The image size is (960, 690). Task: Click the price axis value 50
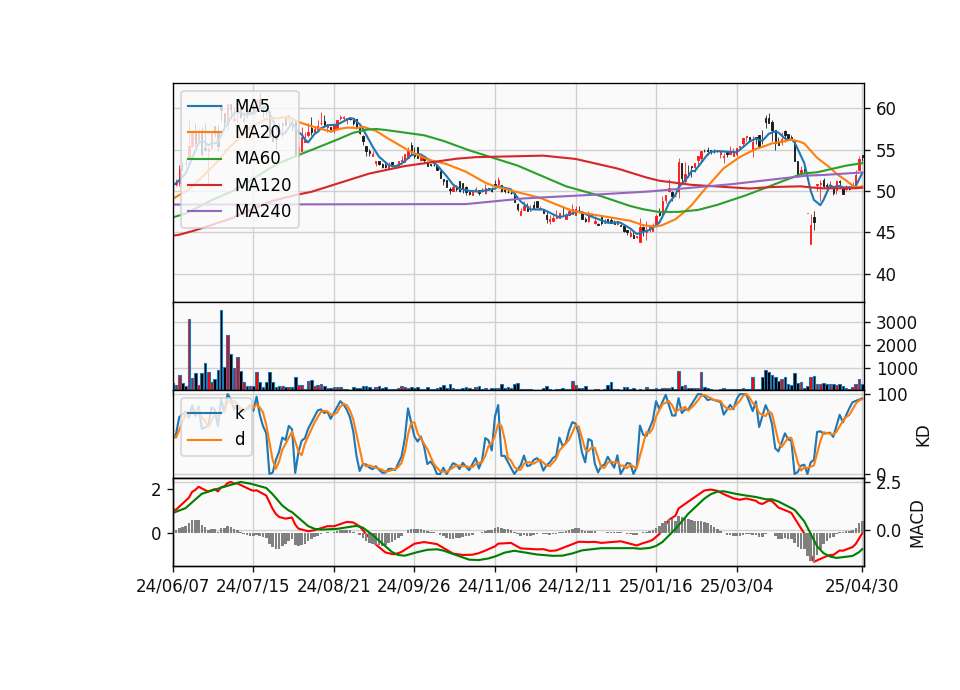(x=885, y=192)
